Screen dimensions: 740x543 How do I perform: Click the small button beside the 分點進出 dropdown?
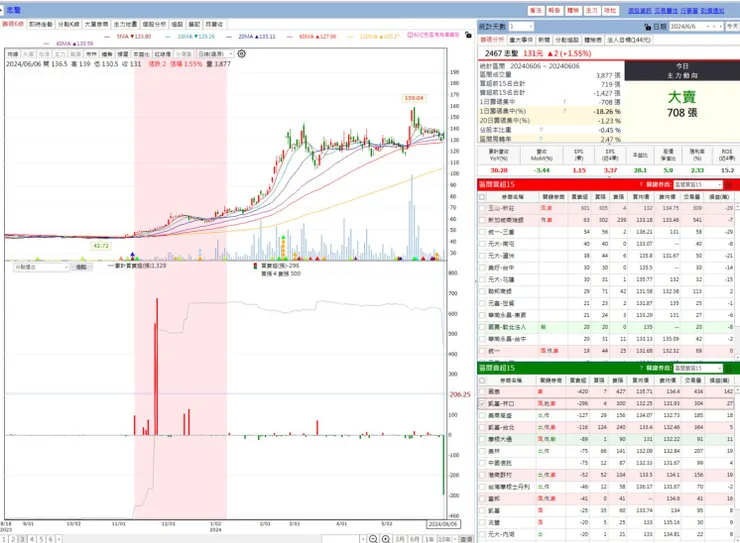pos(81,267)
